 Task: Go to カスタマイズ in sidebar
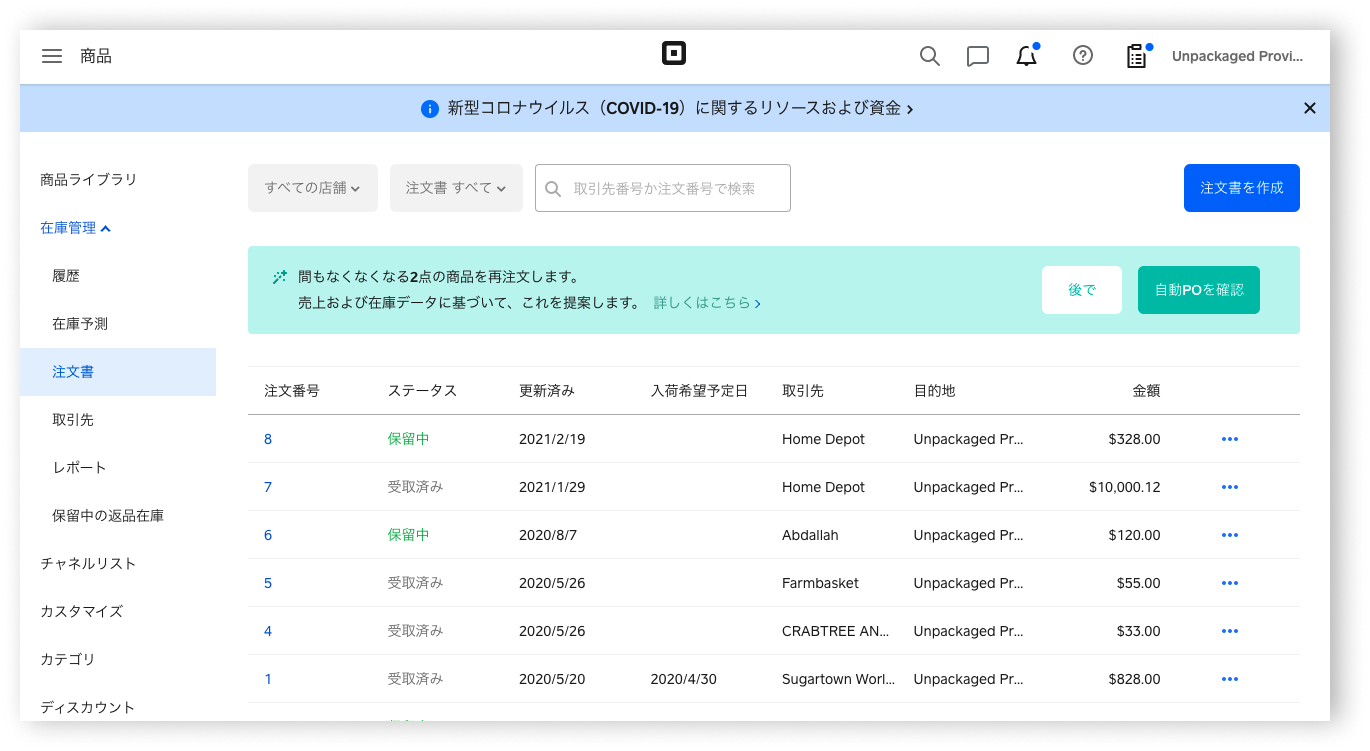(x=81, y=612)
